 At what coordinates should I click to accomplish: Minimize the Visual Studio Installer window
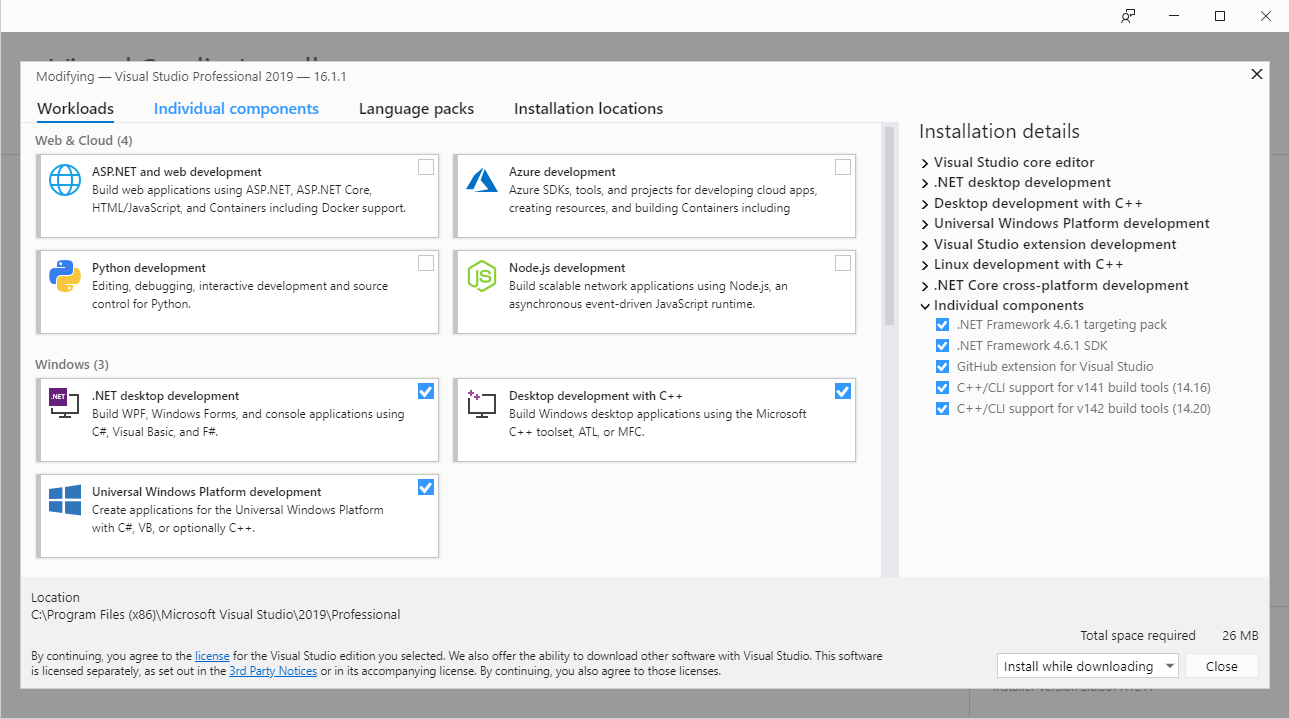[x=1174, y=16]
